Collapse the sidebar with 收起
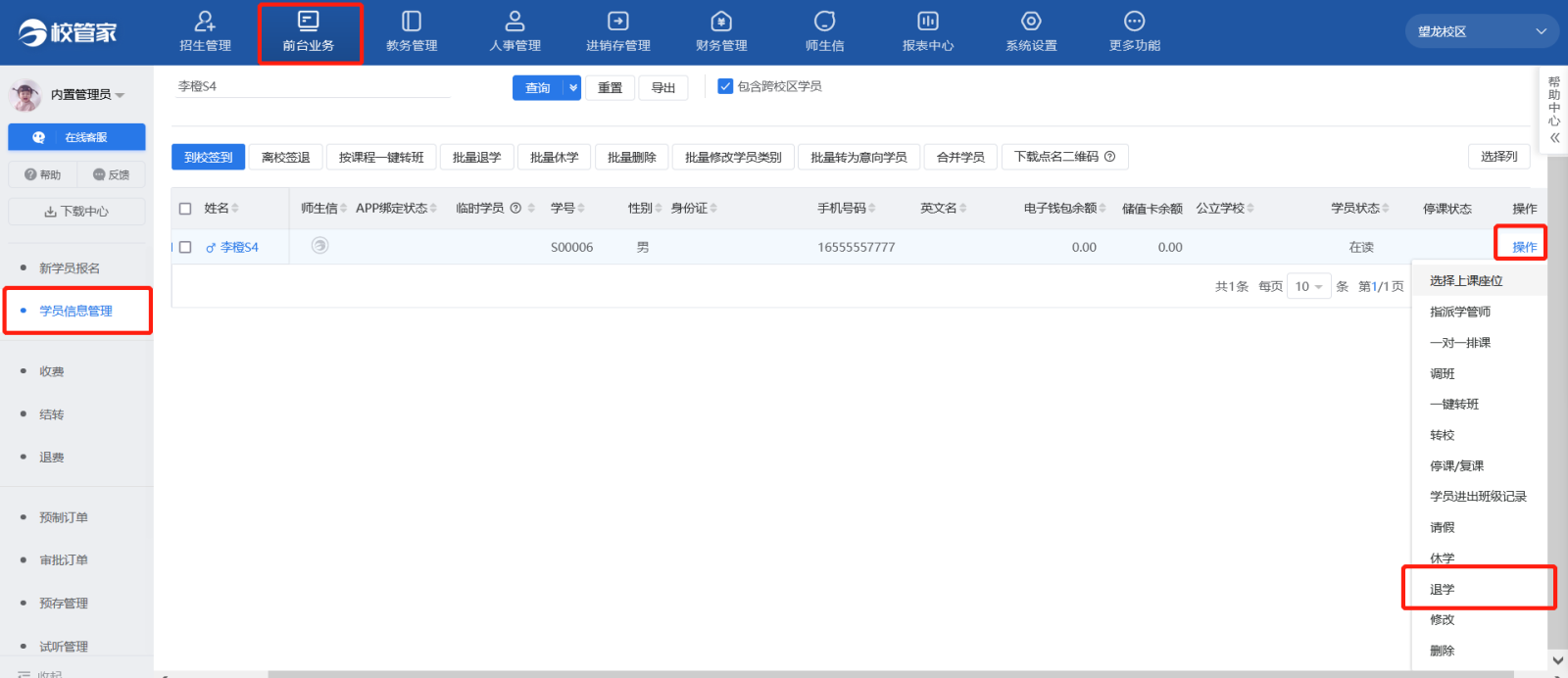Screen dimensions: 1568x678 pyautogui.click(x=39, y=673)
